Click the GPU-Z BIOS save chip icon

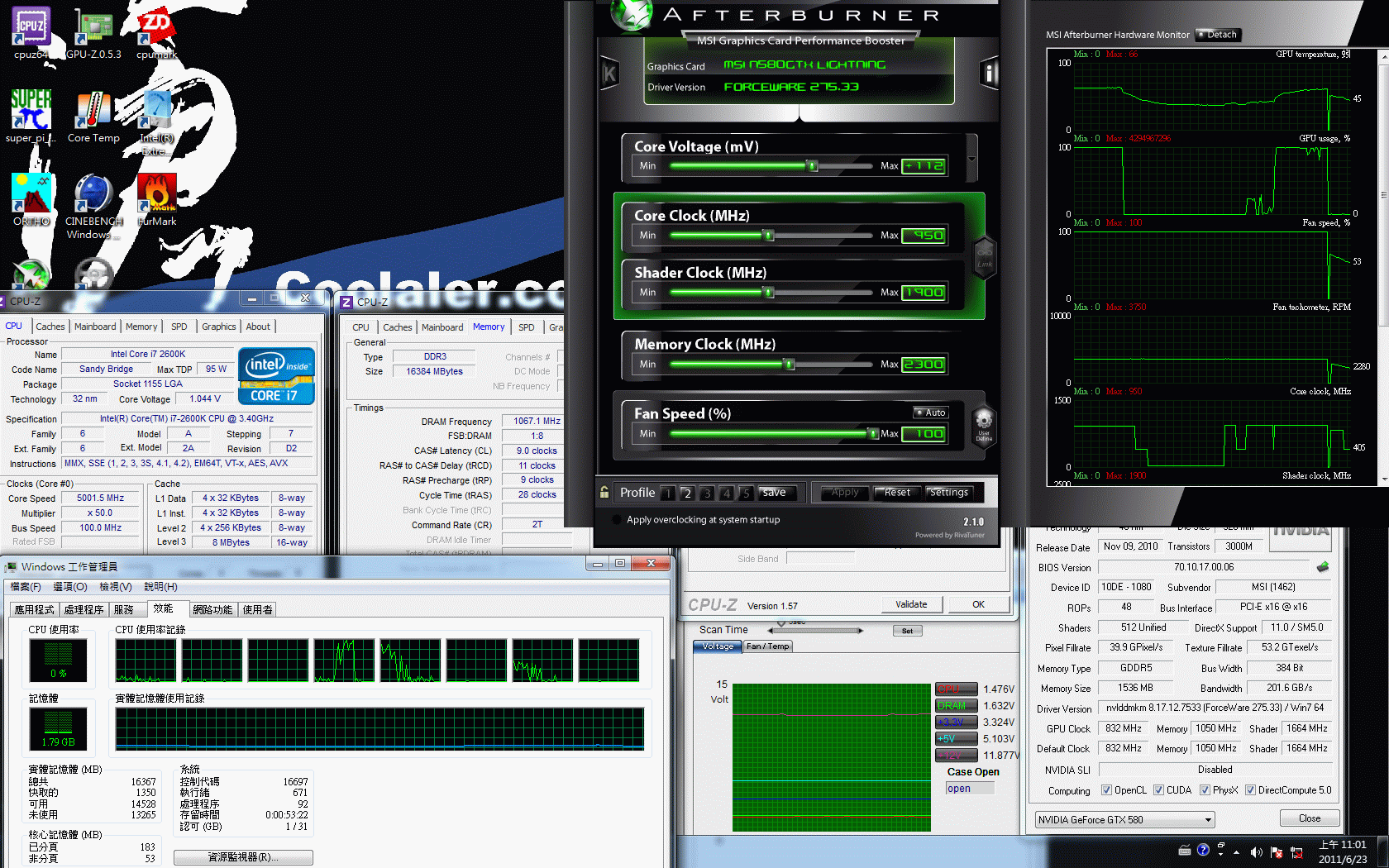pyautogui.click(x=1323, y=567)
